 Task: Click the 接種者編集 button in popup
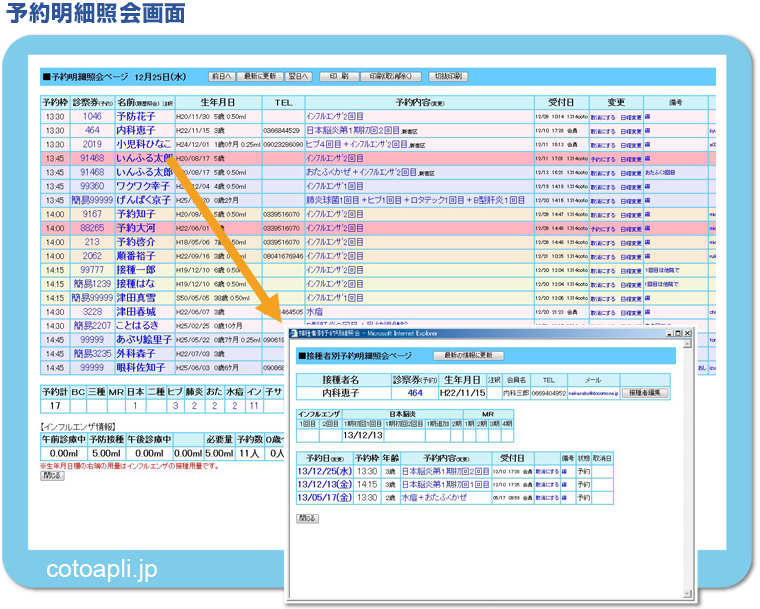pos(645,393)
